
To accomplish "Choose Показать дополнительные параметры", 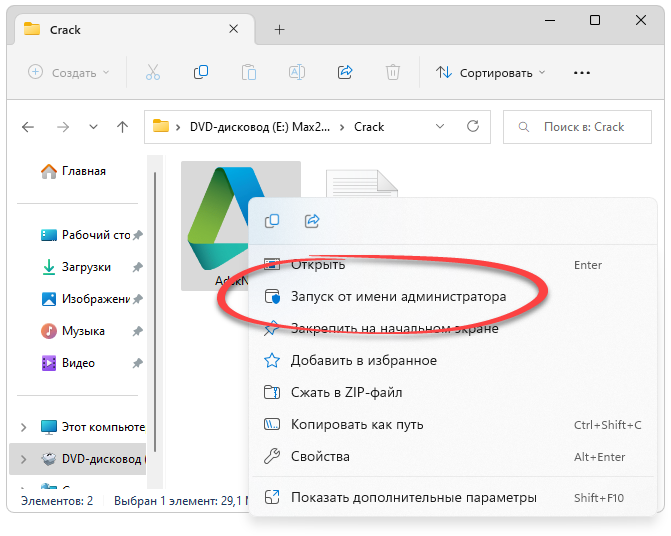I will (x=453, y=498).
